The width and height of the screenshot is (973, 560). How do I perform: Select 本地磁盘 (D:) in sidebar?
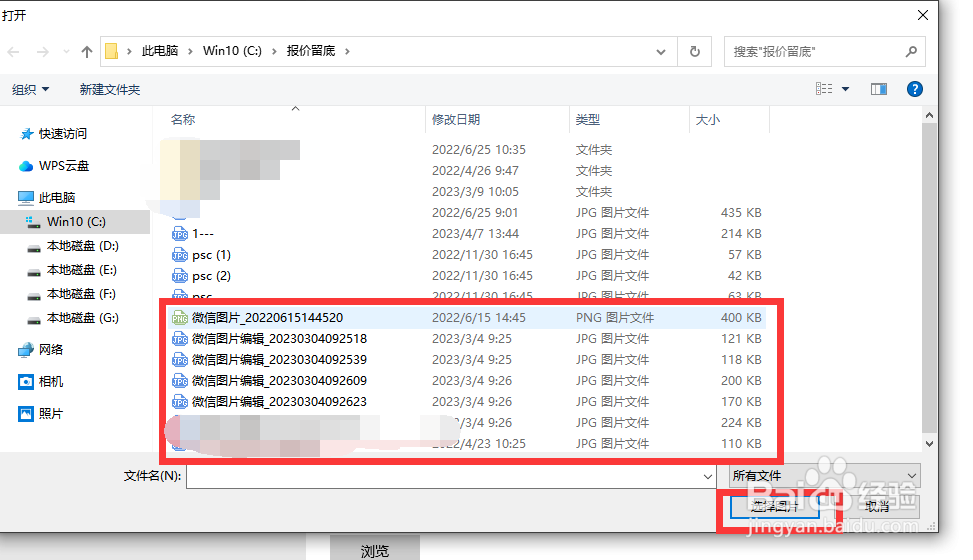tap(83, 246)
